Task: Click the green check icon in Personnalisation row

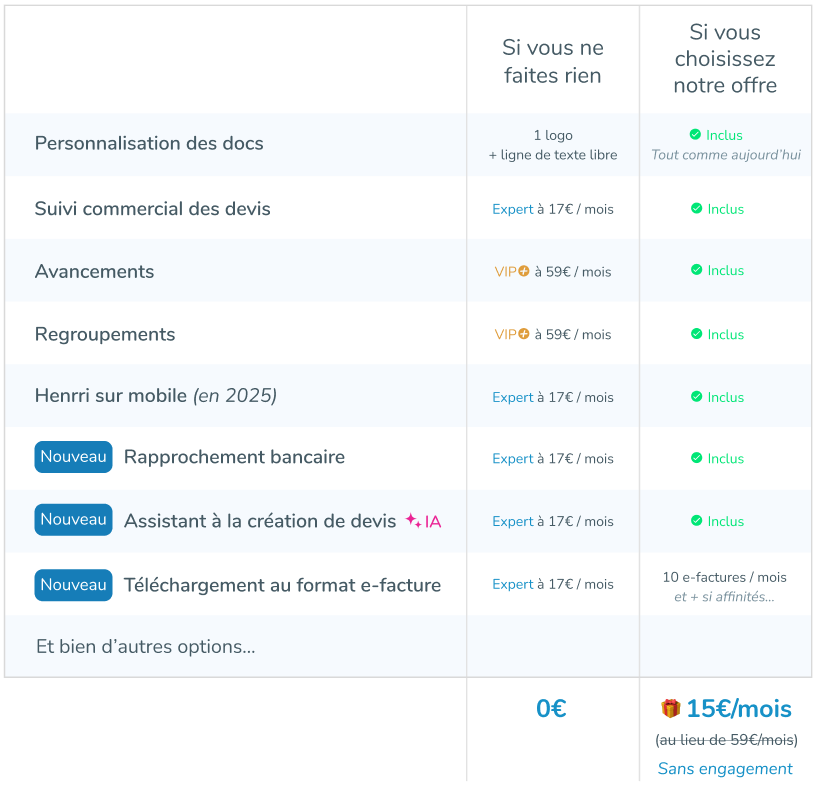Action: coord(695,135)
